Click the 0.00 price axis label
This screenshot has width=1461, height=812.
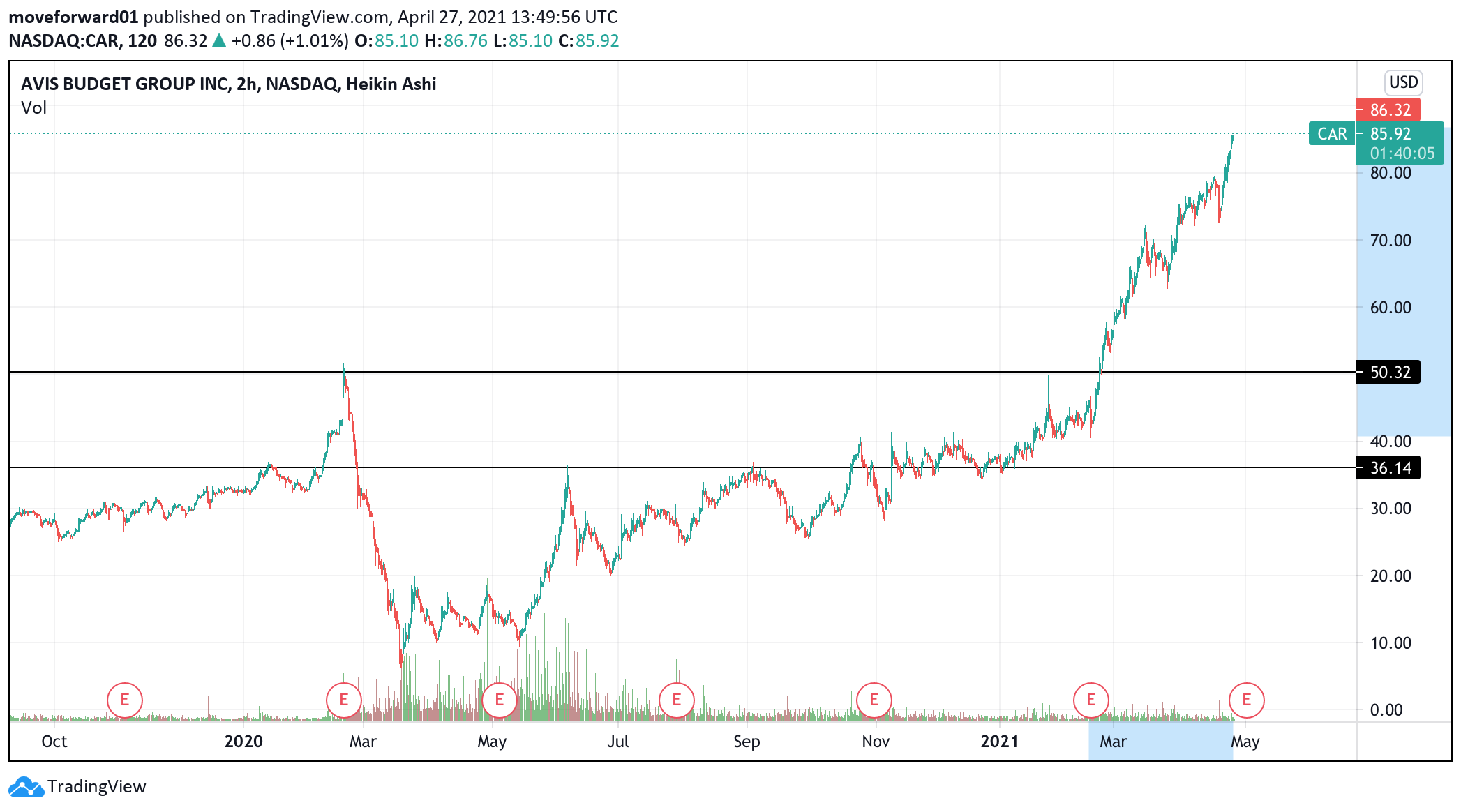point(1386,710)
